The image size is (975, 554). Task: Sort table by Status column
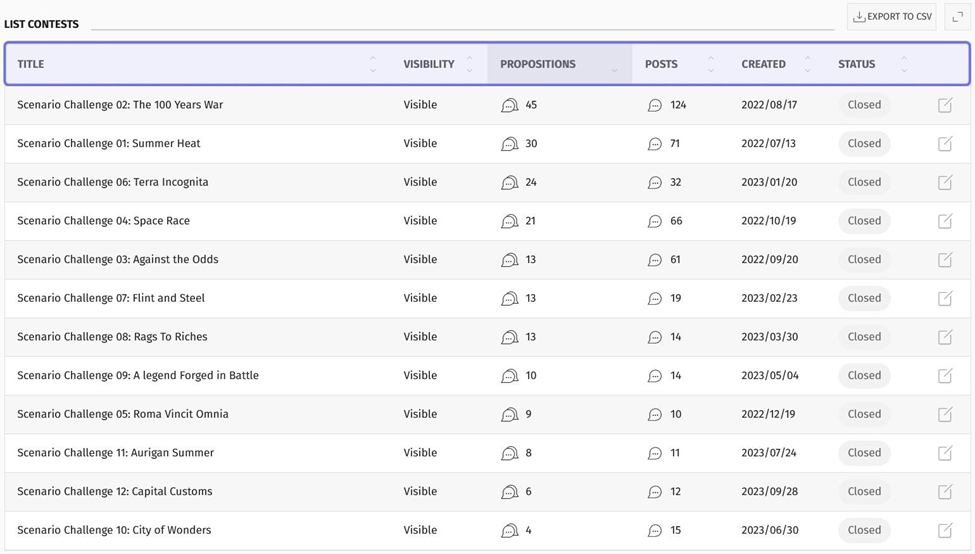(856, 64)
